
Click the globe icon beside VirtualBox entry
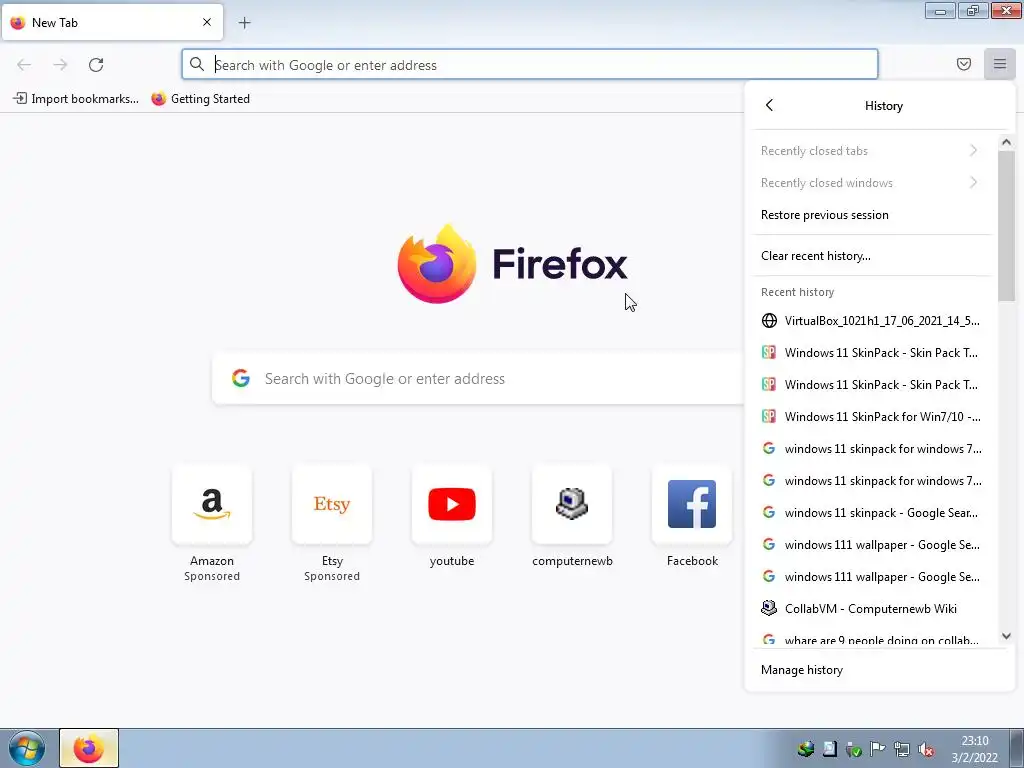pyautogui.click(x=769, y=321)
